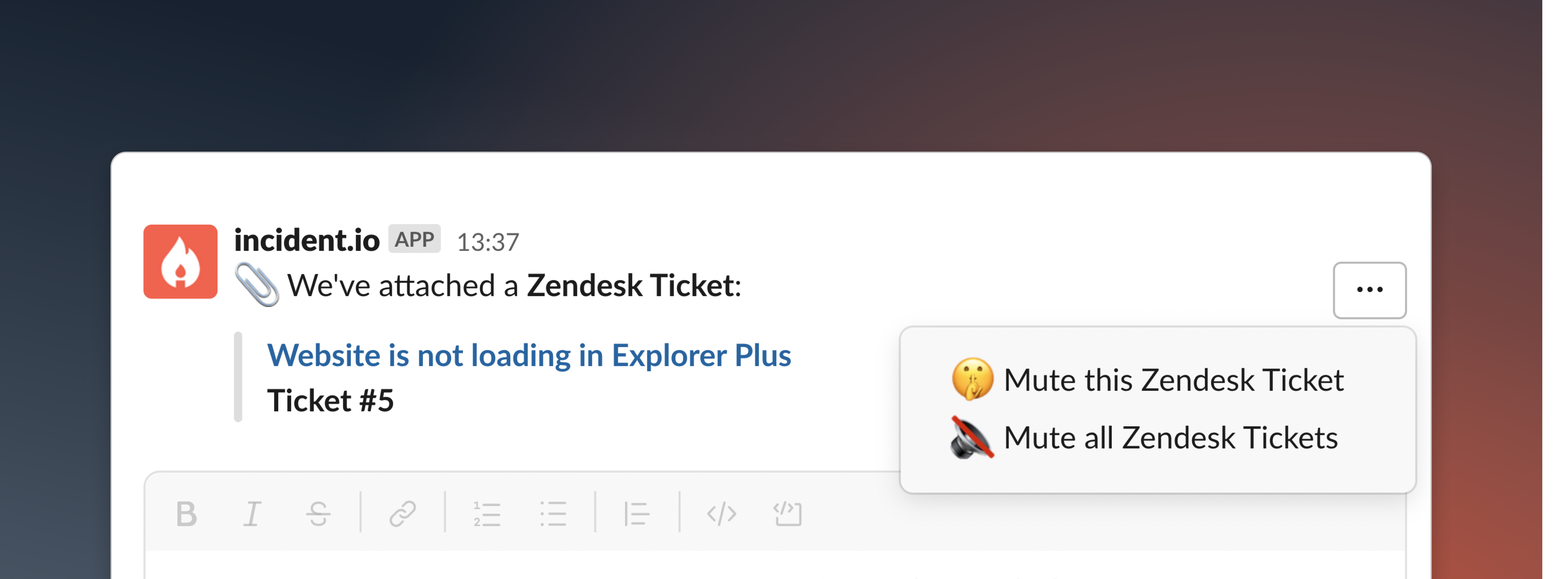Viewport: 1568px width, 579px height.
Task: Click the 13:37 message timestamp
Action: coord(487,242)
